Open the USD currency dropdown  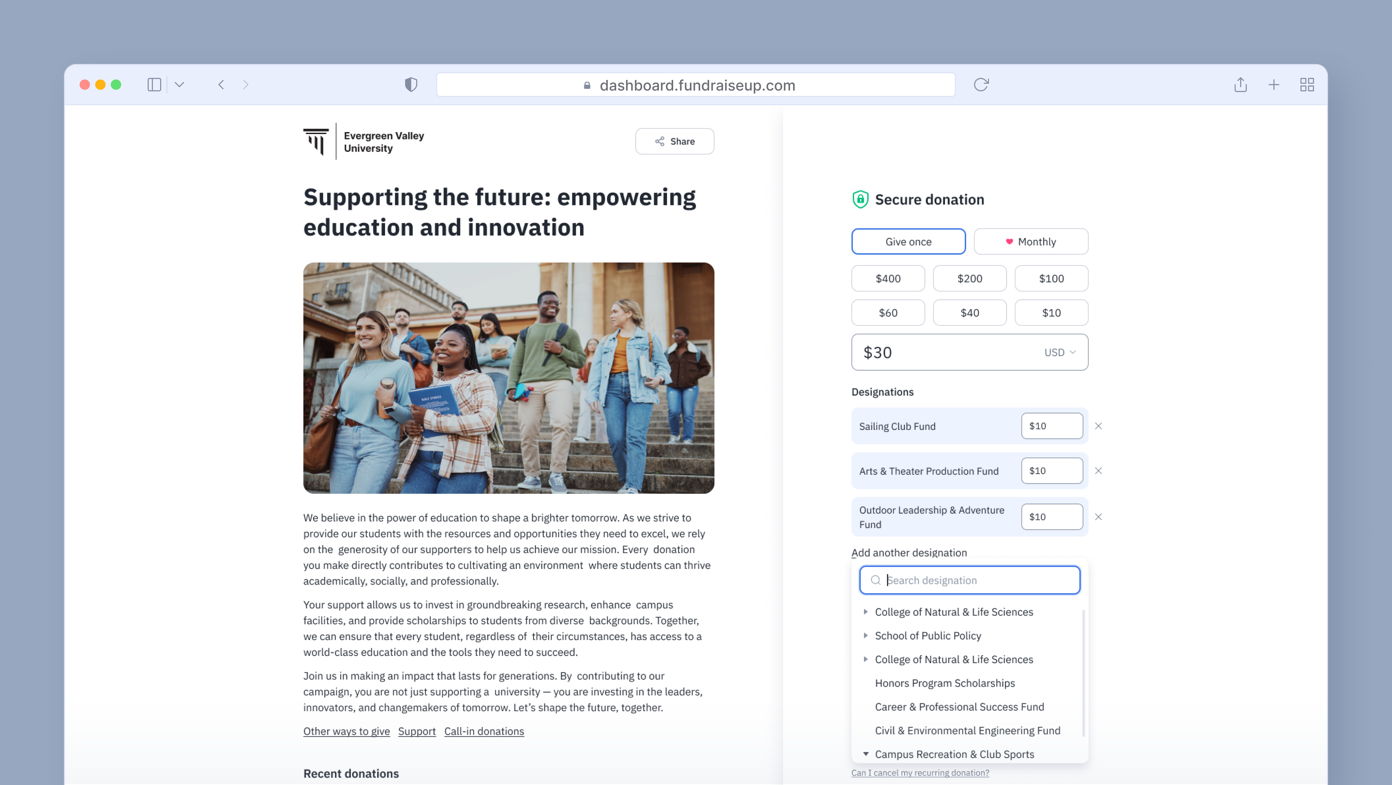1059,352
